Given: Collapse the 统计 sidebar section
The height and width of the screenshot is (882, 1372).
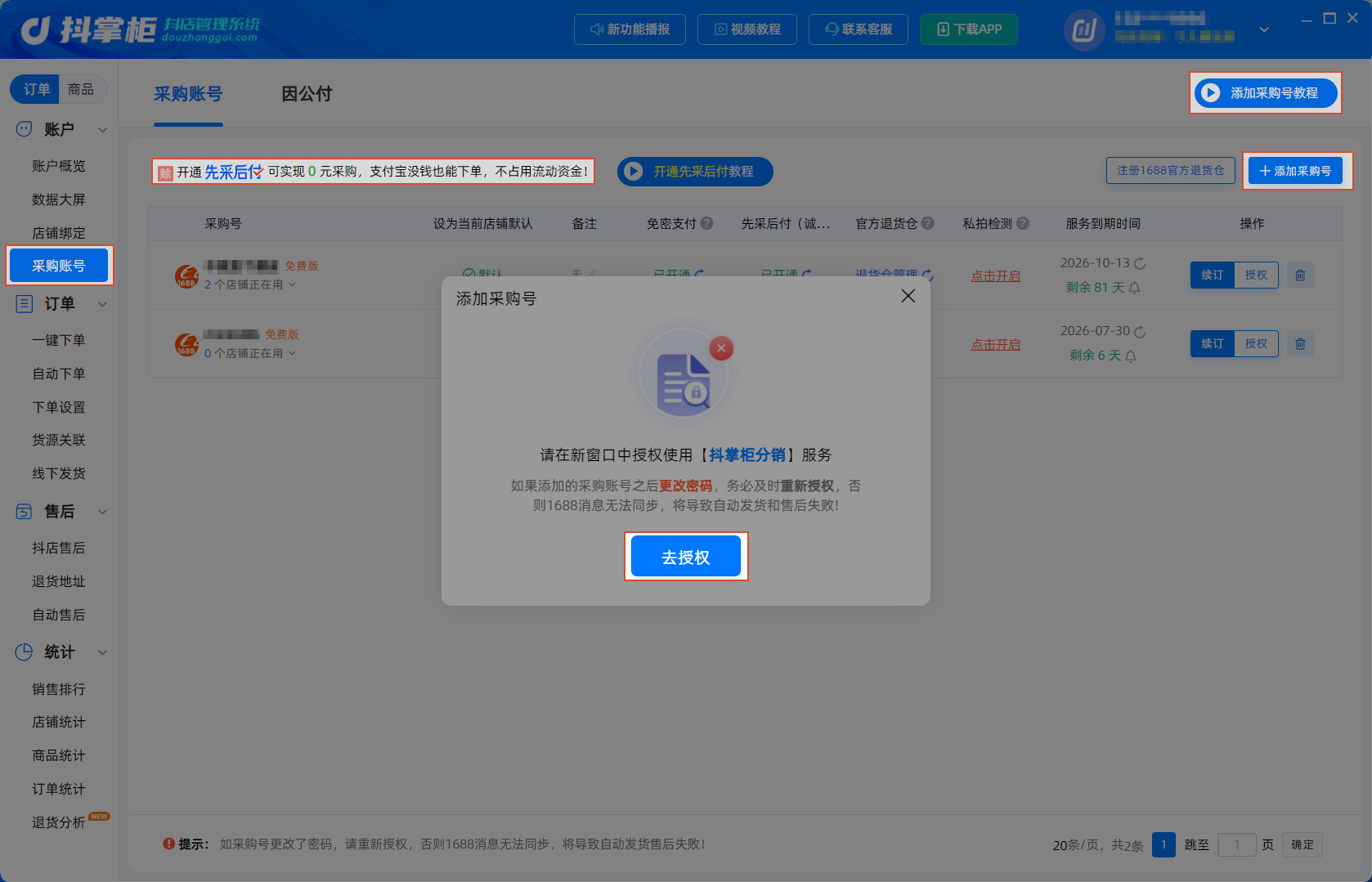Looking at the screenshot, I should [x=102, y=652].
